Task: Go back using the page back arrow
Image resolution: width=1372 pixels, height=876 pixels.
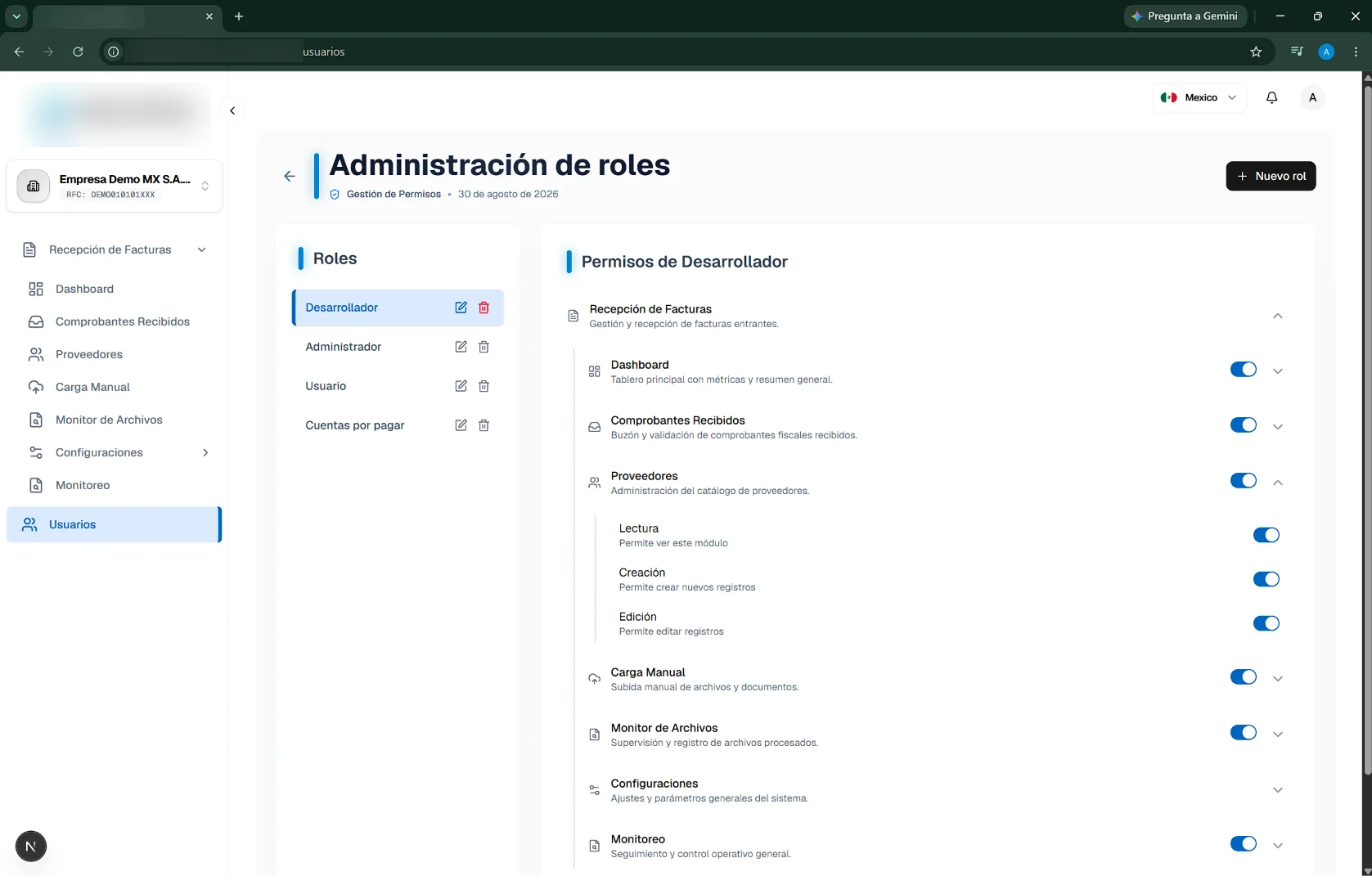Action: point(290,176)
